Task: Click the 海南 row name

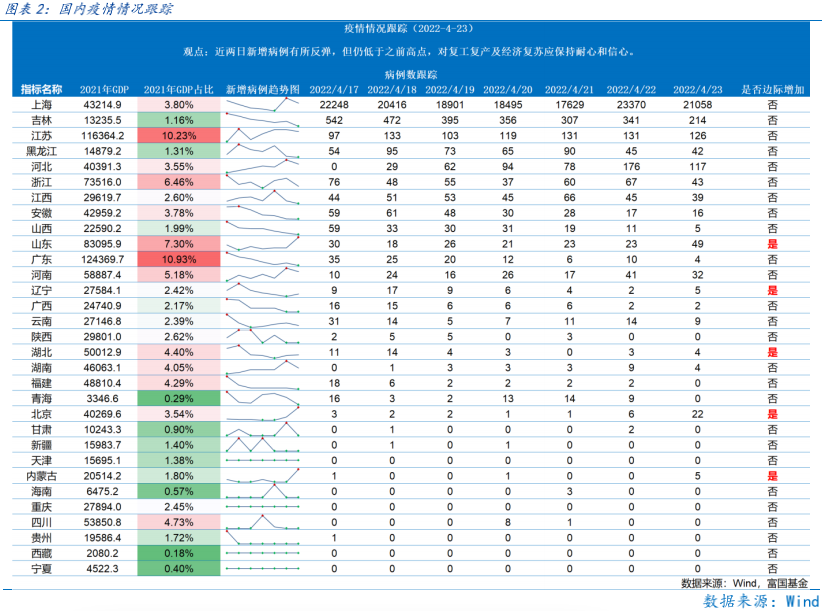Action: (x=41, y=491)
